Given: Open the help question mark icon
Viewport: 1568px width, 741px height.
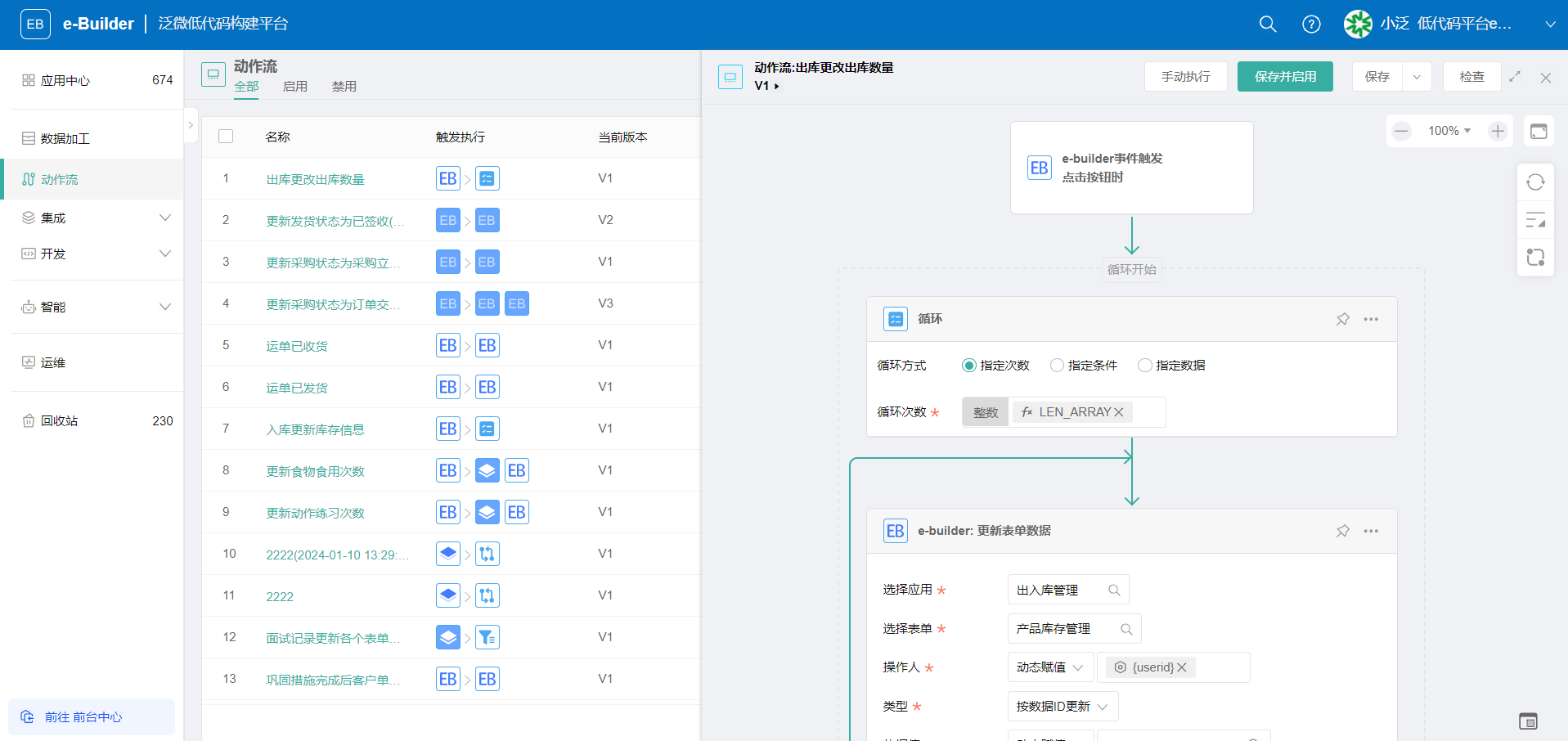Looking at the screenshot, I should 1311,25.
